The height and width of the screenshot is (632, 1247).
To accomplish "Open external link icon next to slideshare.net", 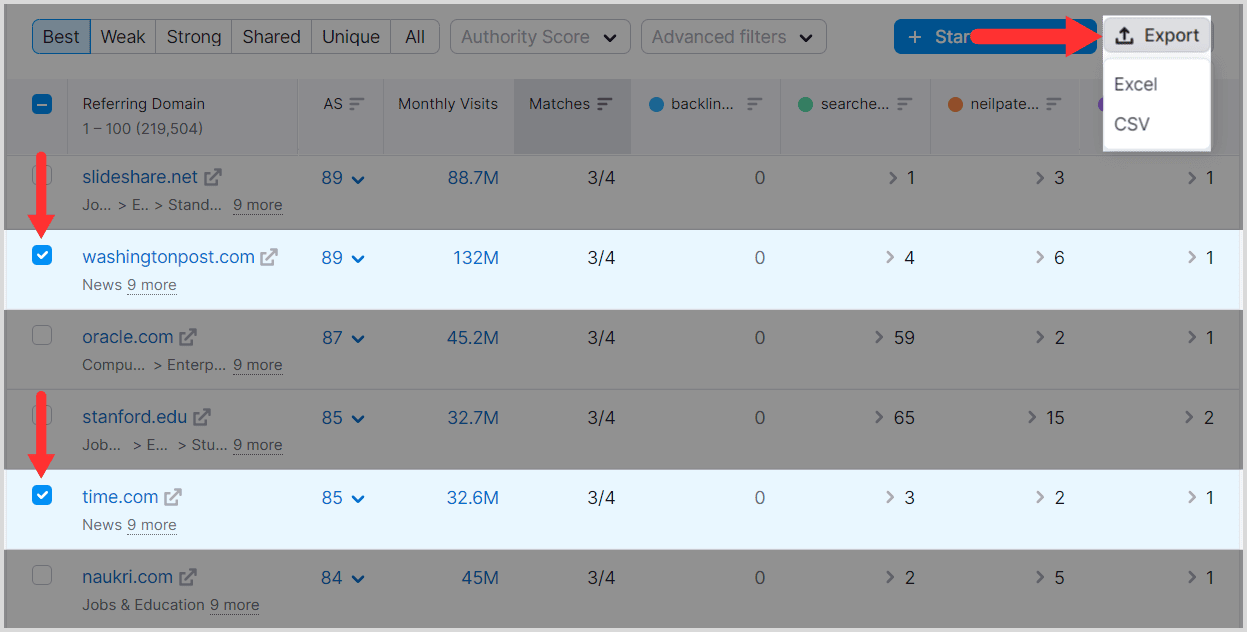I will click(213, 177).
